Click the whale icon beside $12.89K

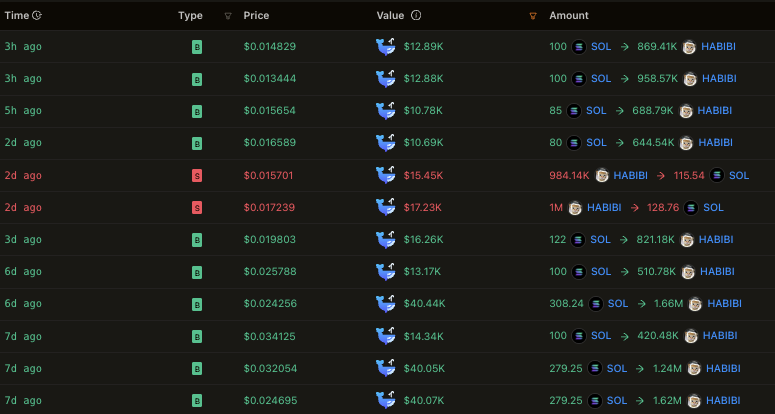click(x=386, y=46)
